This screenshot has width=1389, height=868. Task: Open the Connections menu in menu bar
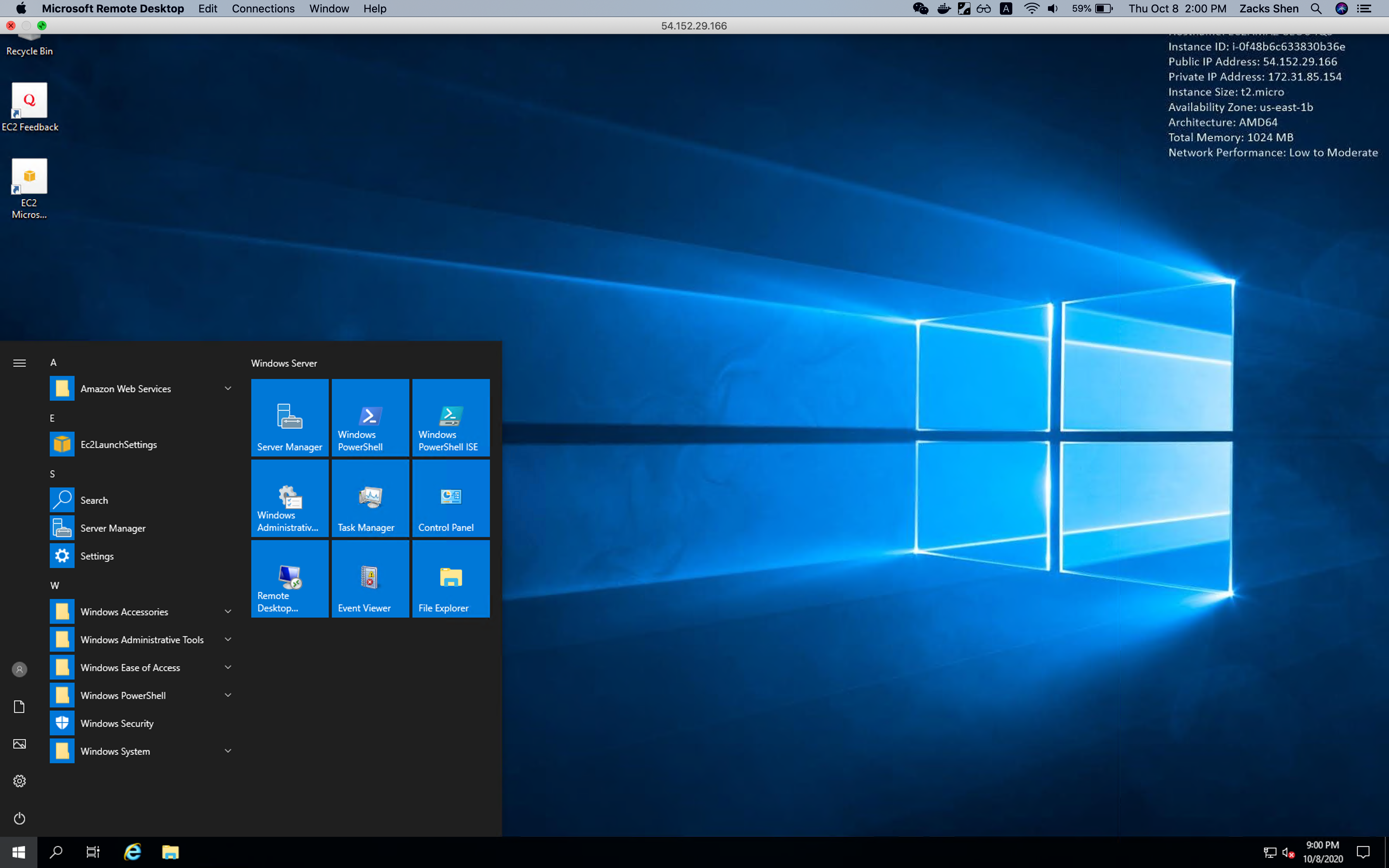263,9
